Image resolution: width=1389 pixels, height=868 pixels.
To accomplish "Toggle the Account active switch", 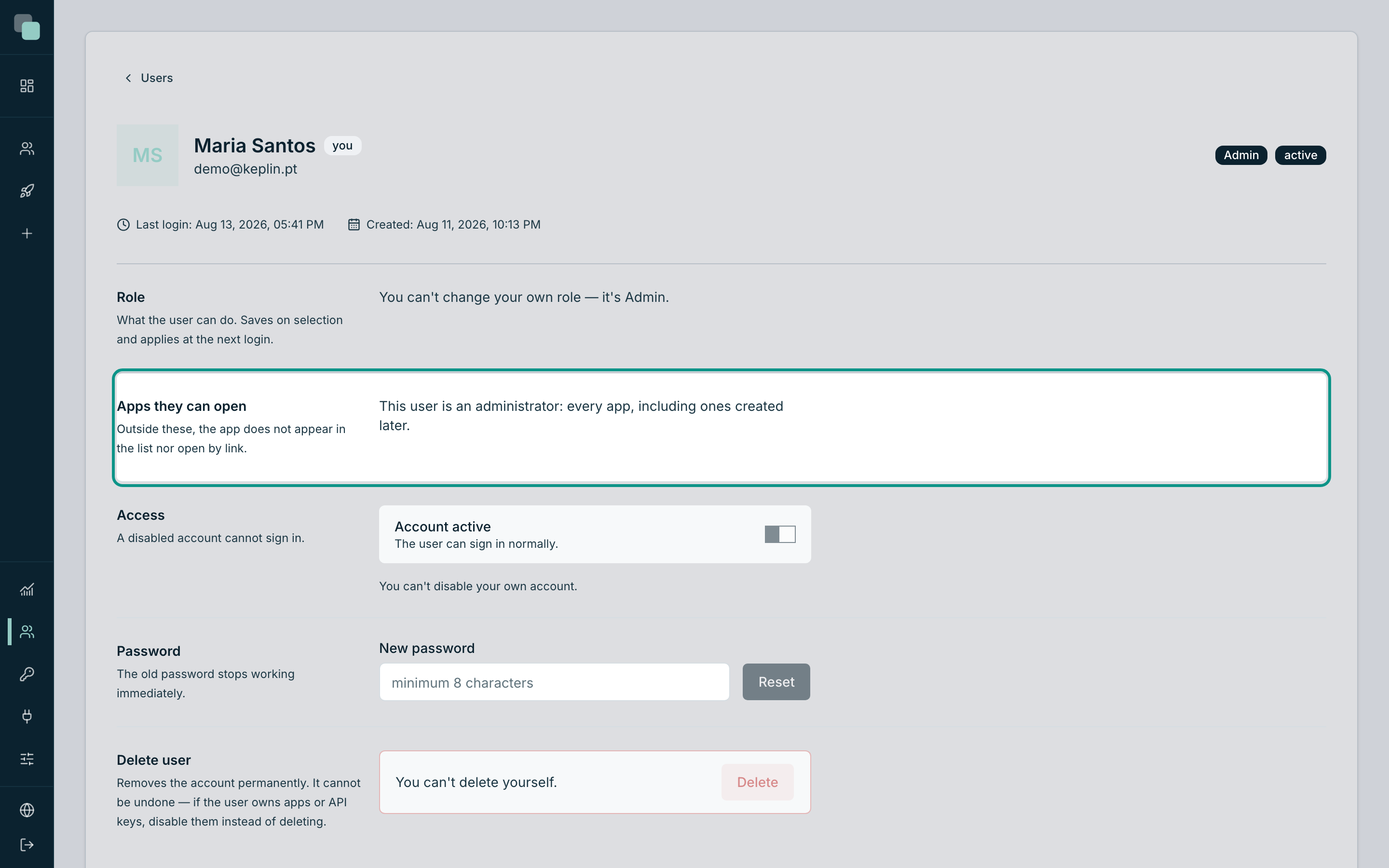I will [x=780, y=534].
